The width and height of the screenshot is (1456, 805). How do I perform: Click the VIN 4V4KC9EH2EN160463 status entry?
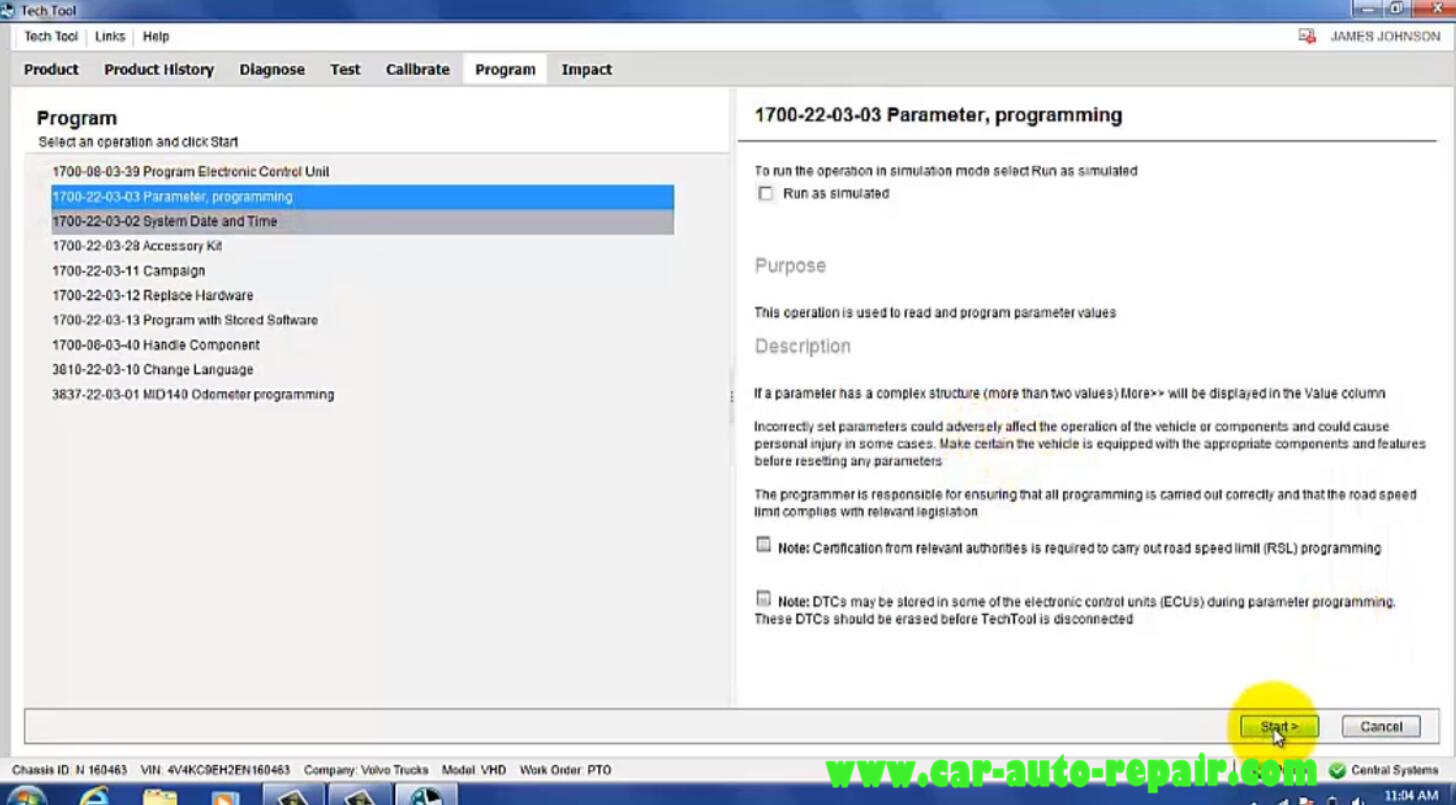point(215,770)
